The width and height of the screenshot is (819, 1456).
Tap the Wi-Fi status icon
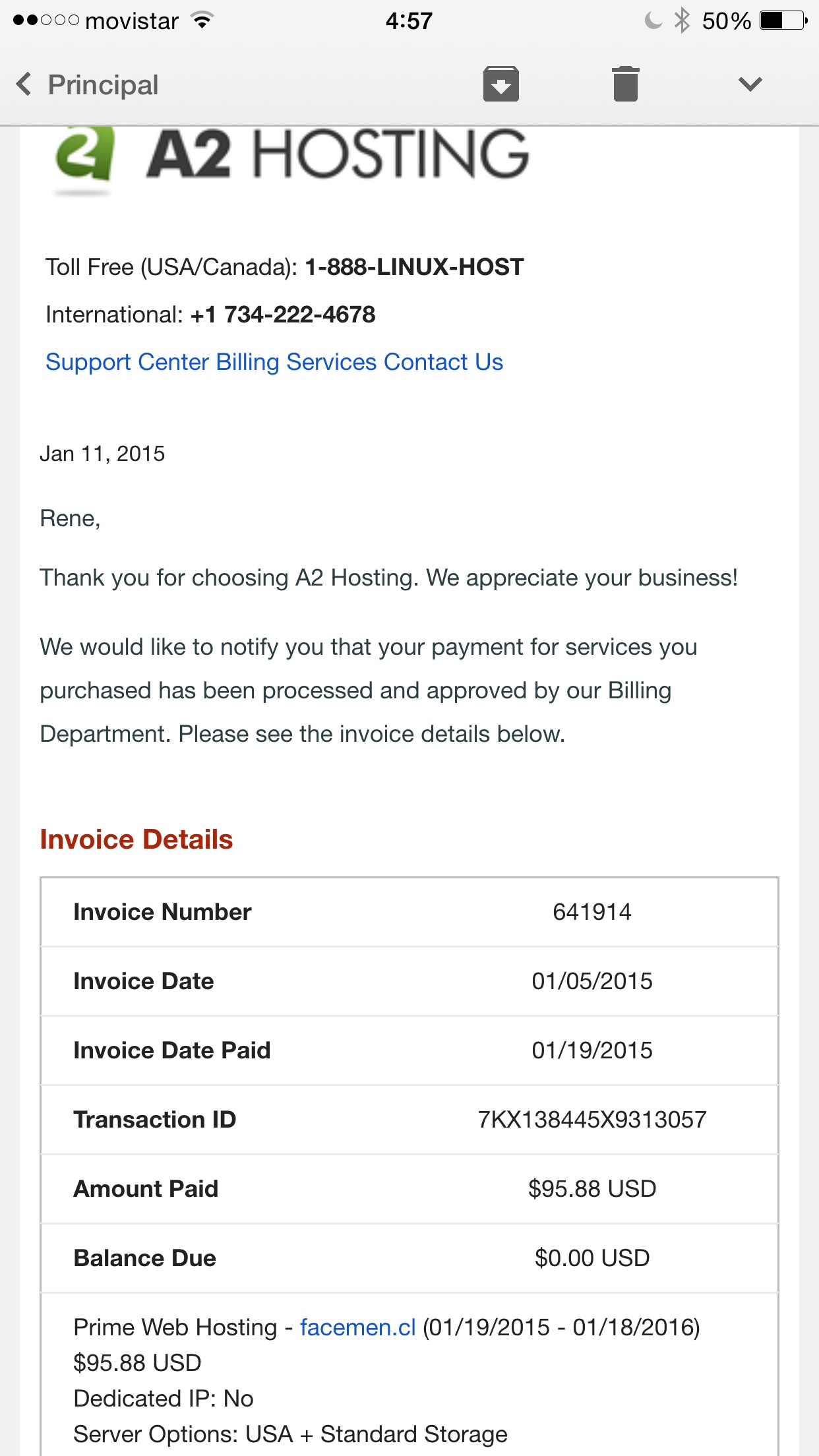coord(202,20)
